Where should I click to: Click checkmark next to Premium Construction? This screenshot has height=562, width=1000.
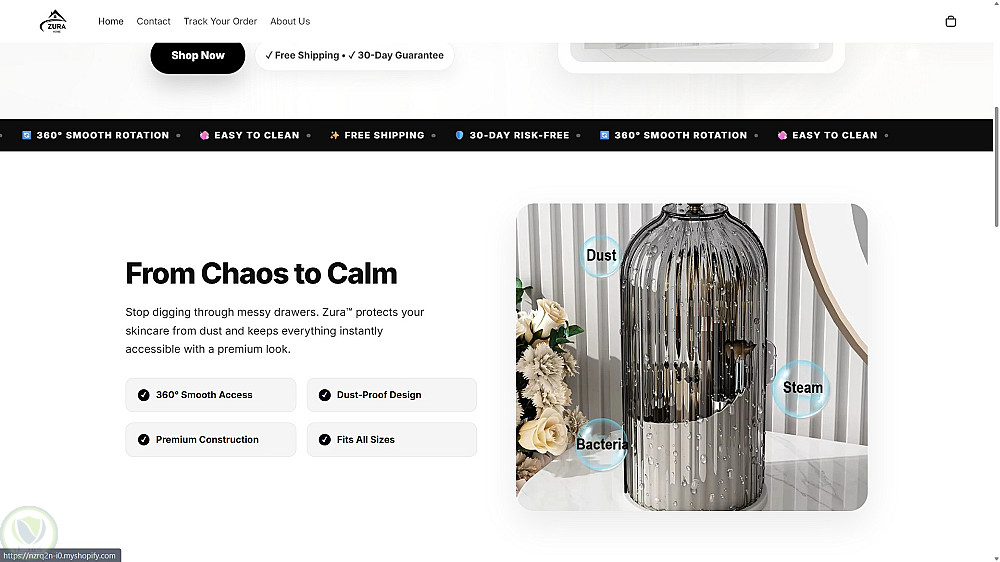[143, 440]
